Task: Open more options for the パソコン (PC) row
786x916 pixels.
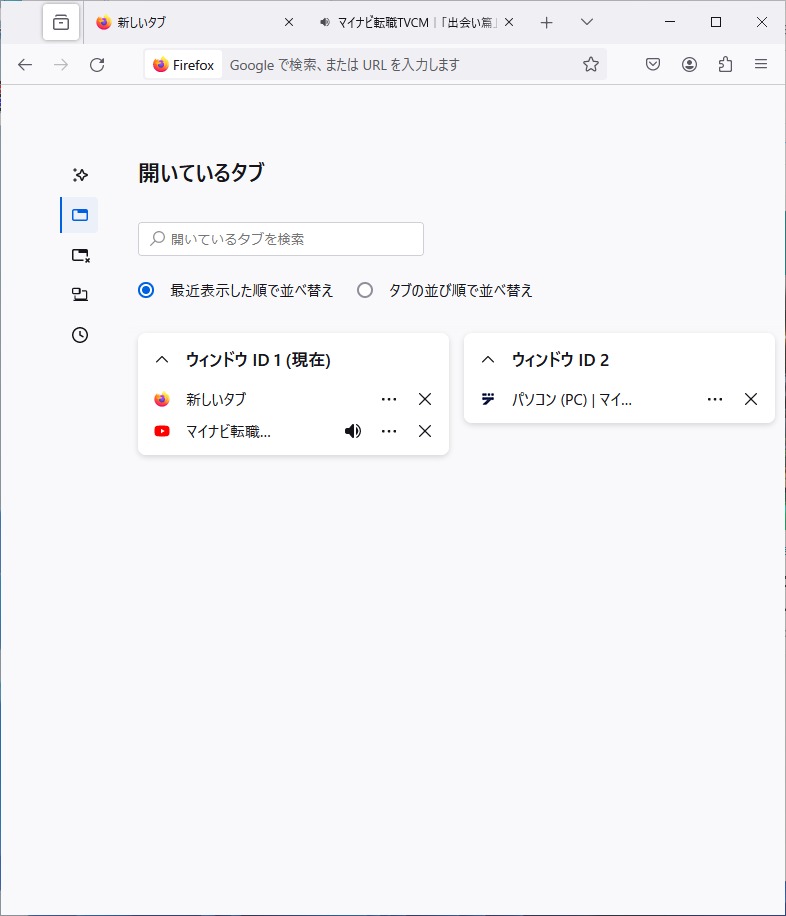Action: click(x=715, y=400)
